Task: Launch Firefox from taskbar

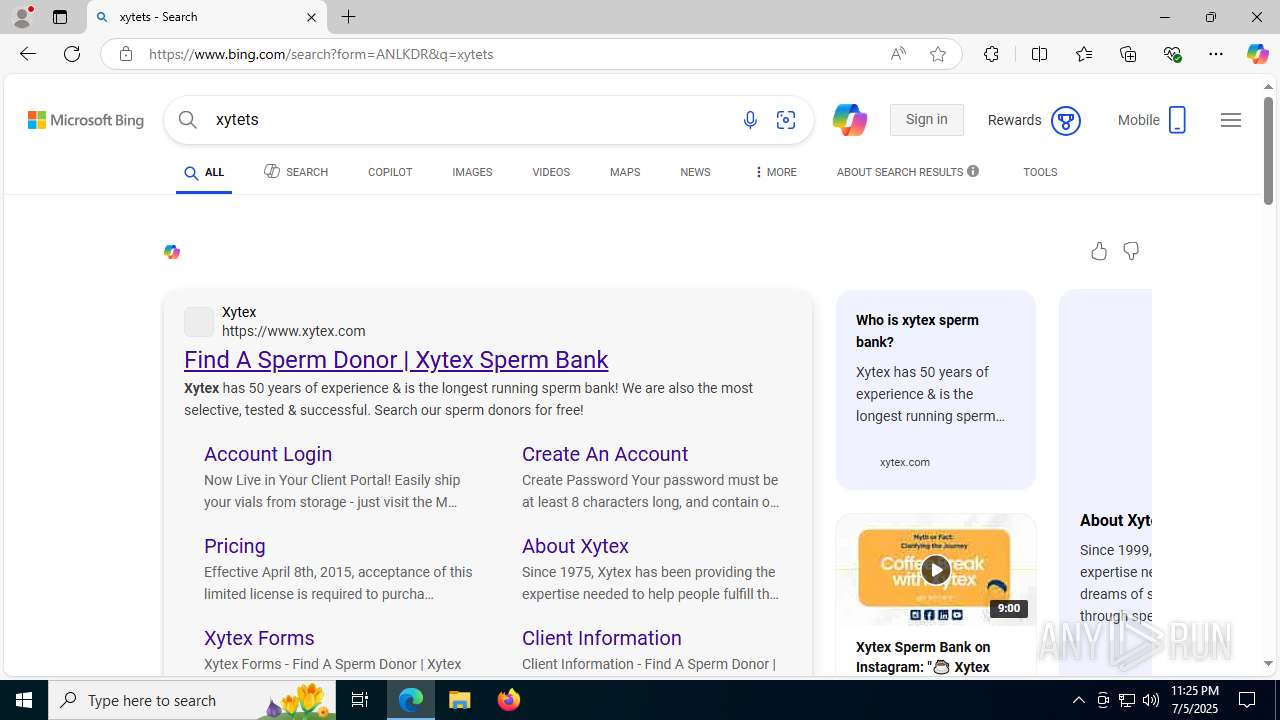Action: pos(508,700)
